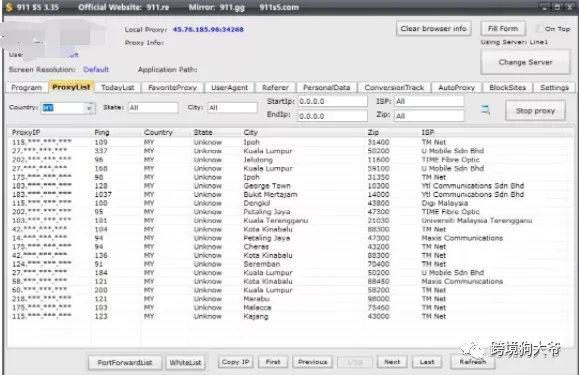Sort by the Ping column header
This screenshot has height=375, width=579.
click(116, 132)
